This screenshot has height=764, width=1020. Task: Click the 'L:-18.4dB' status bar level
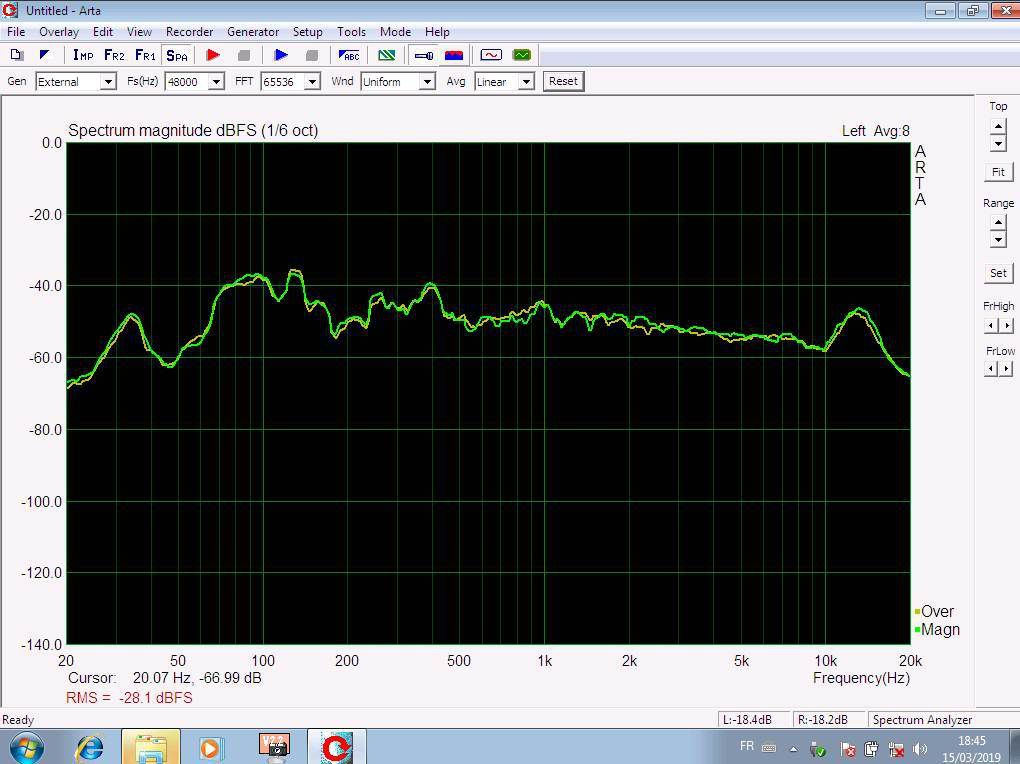(x=747, y=720)
